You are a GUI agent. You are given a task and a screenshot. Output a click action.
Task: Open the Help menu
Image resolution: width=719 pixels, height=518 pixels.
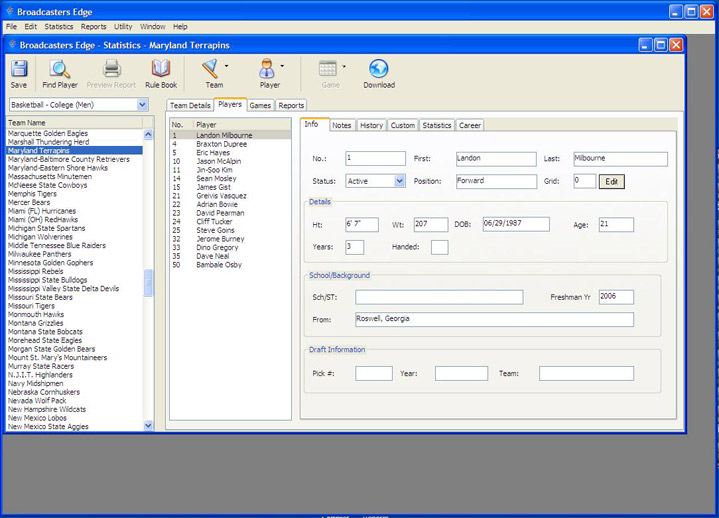tap(180, 27)
